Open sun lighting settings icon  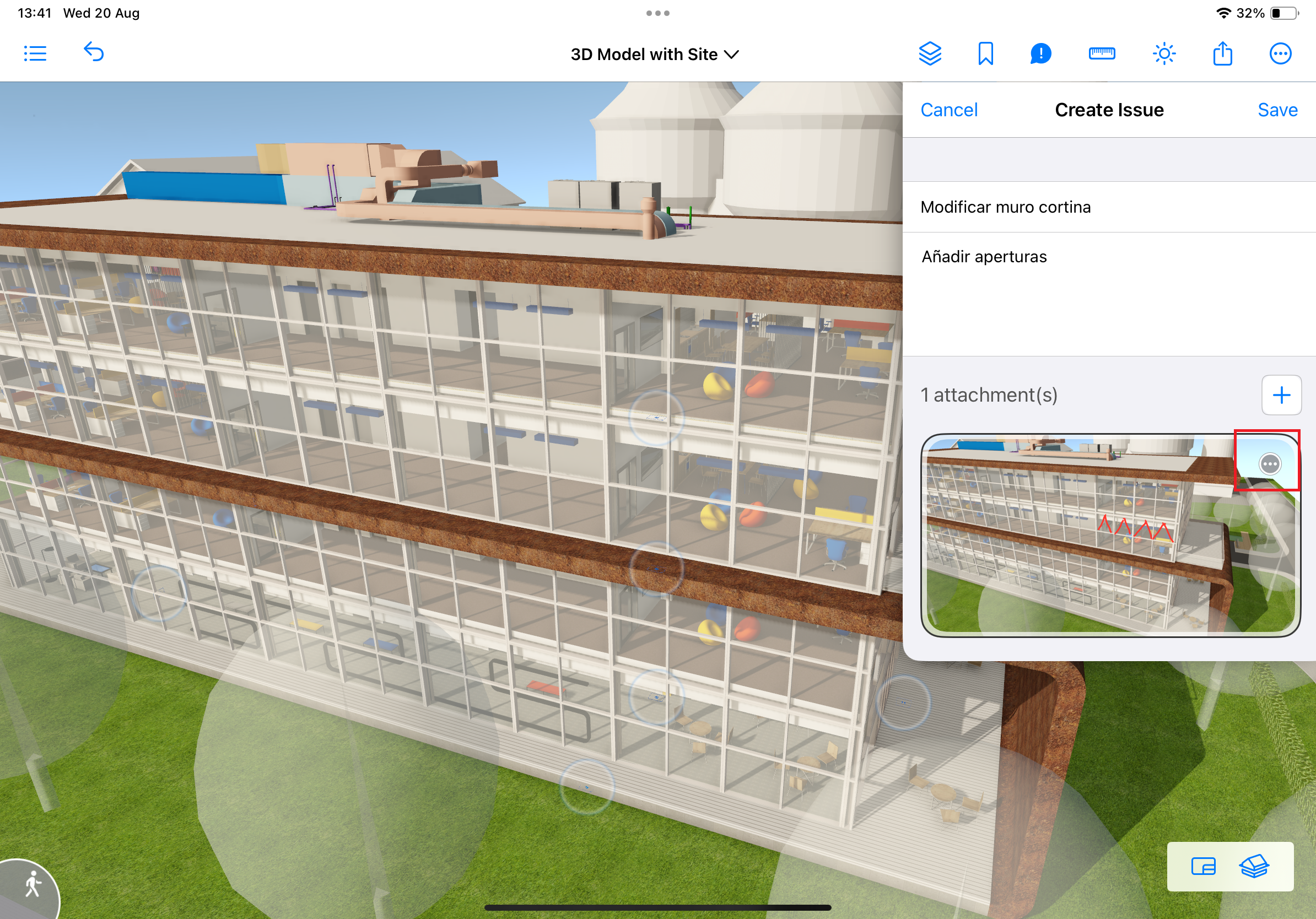[1163, 54]
